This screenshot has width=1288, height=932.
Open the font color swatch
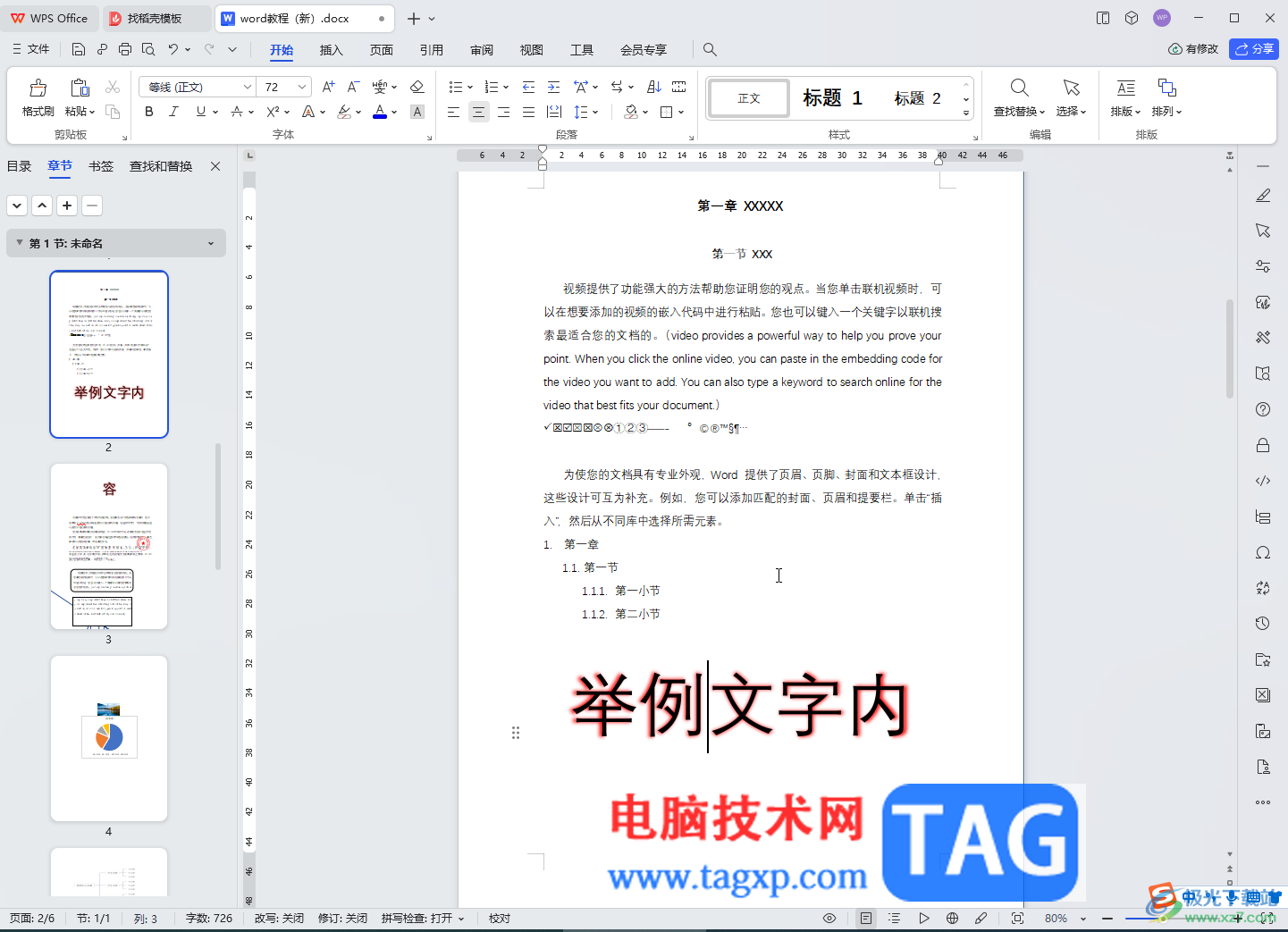380,112
